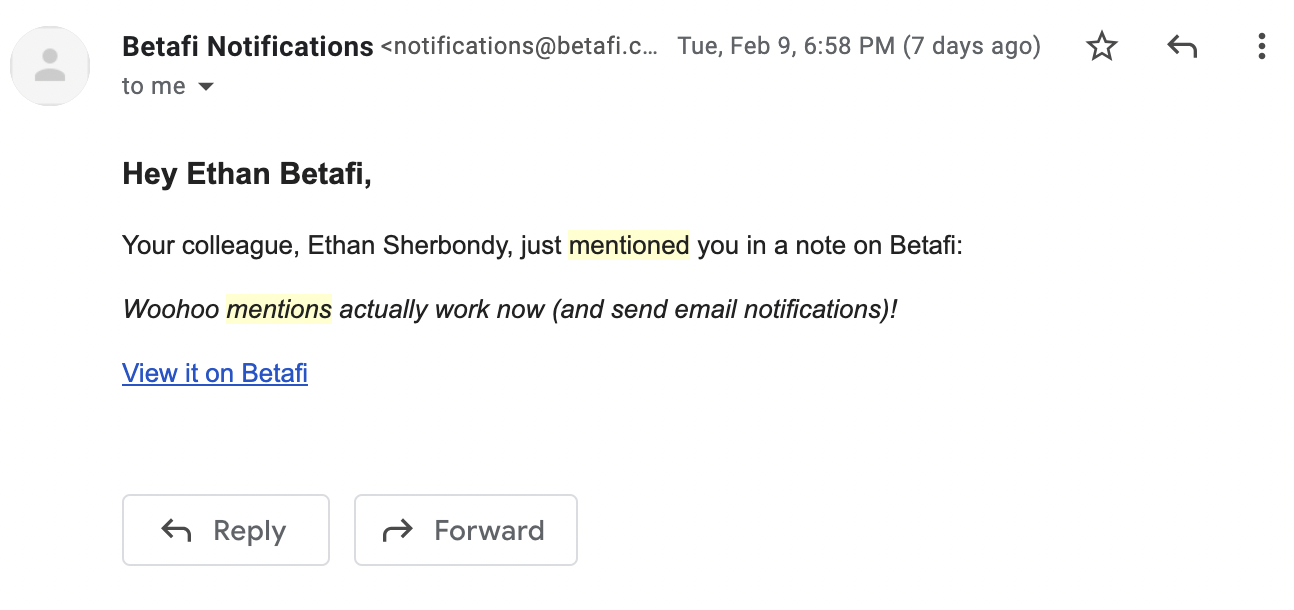The image size is (1294, 610).
Task: Click the arrow icon inside the Forward button
Action: point(398,530)
